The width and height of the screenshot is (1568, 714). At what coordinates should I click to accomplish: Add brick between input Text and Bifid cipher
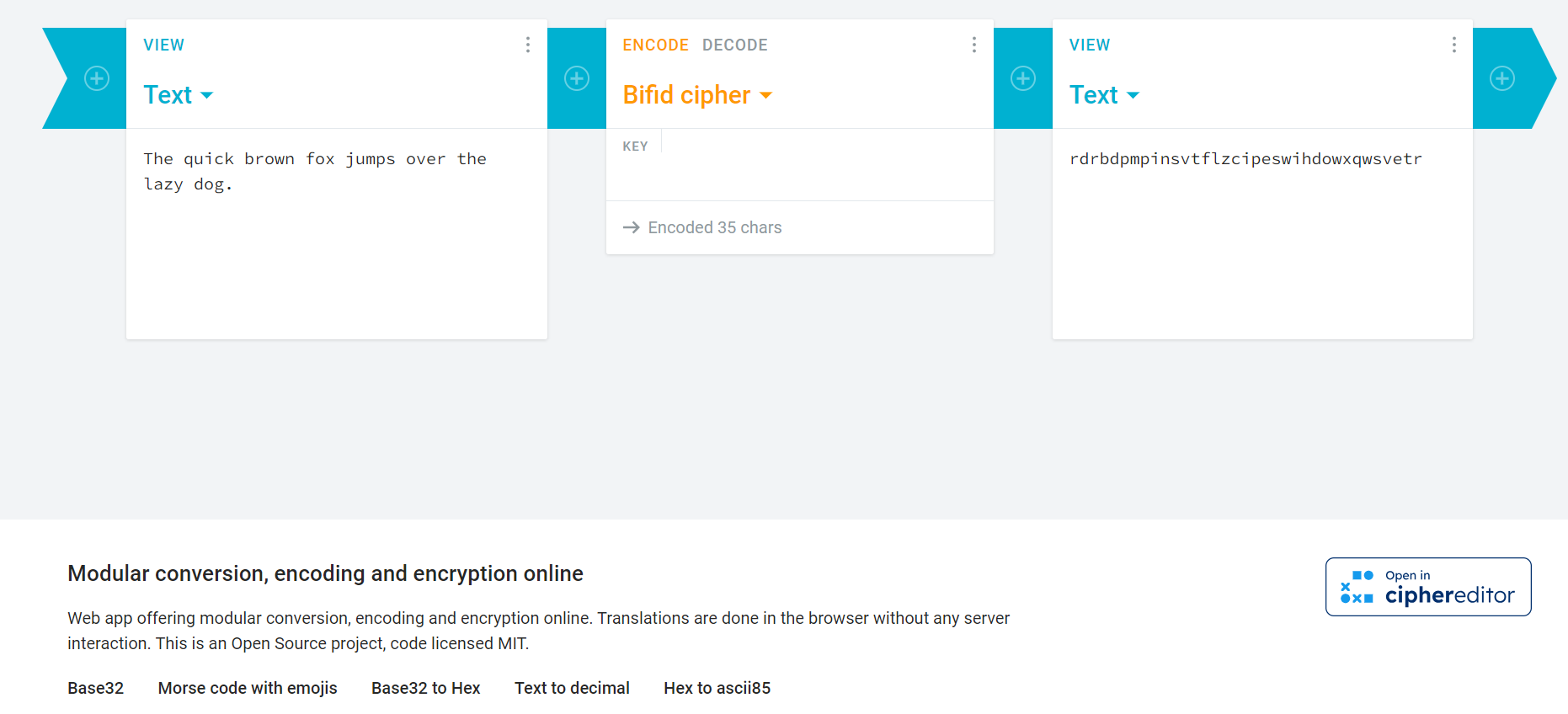point(577,78)
